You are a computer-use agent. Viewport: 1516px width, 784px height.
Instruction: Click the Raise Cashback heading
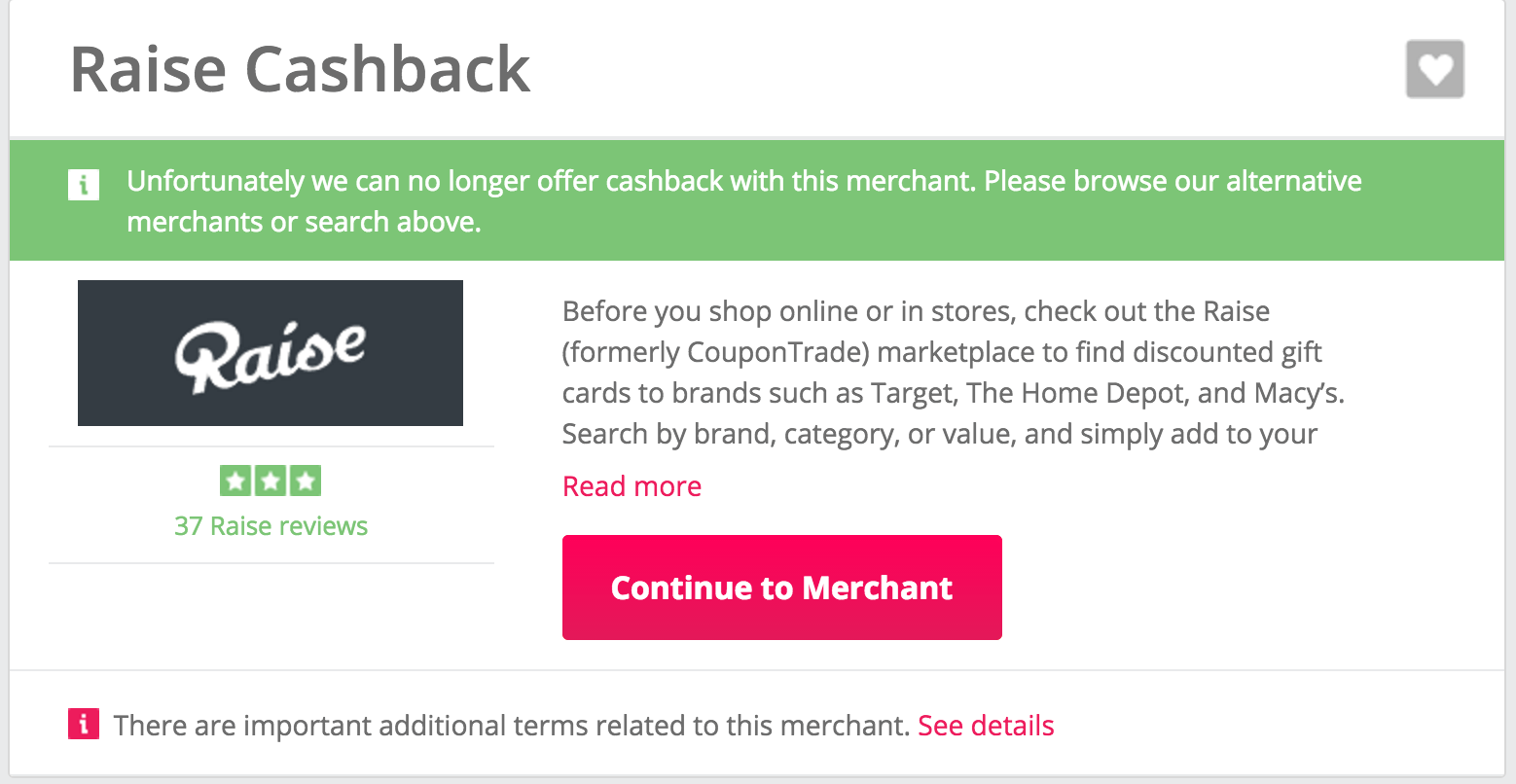click(x=300, y=70)
